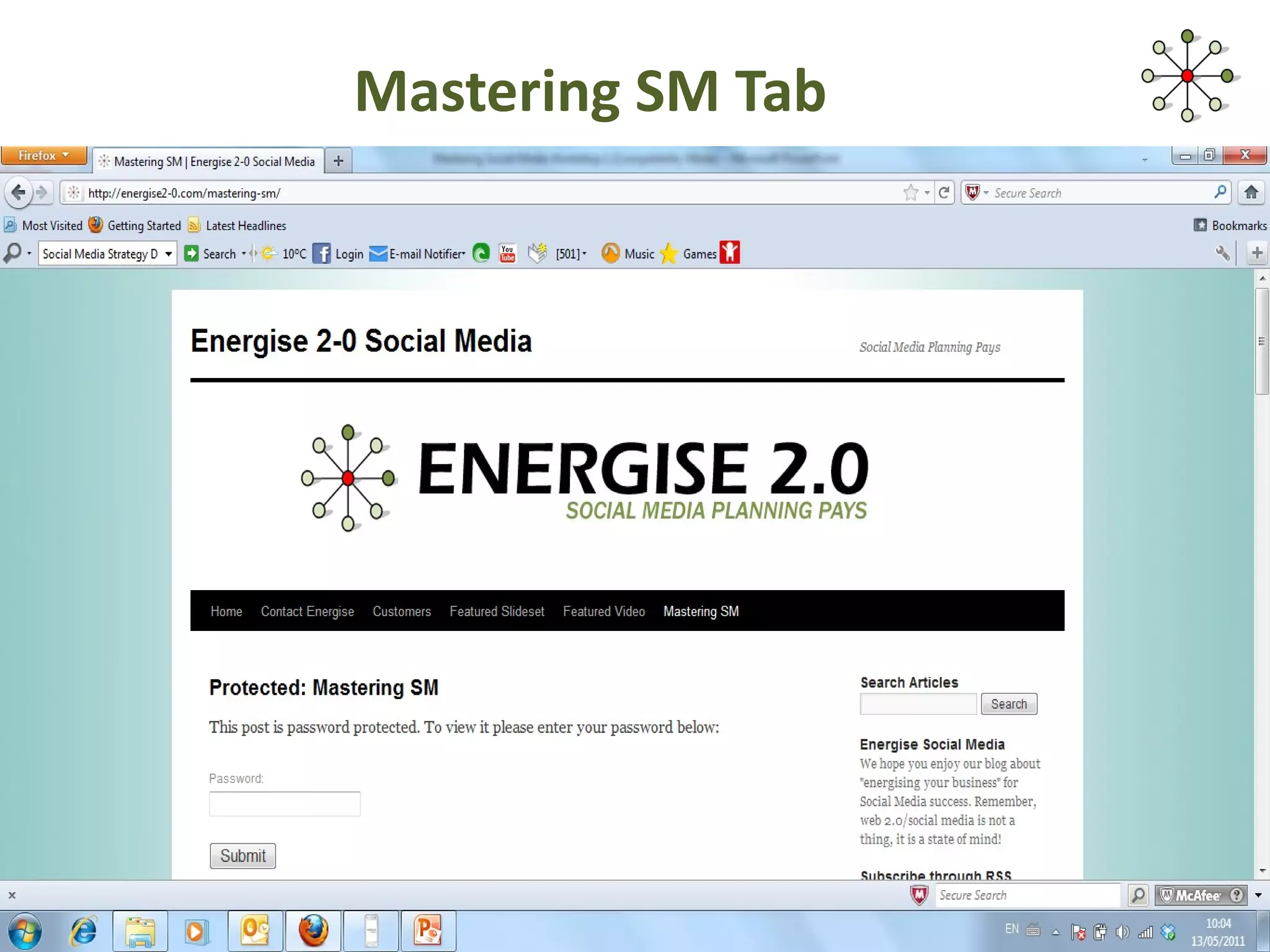1270x952 pixels.
Task: Expand the [501] dropdown arrow
Action: click(x=584, y=253)
